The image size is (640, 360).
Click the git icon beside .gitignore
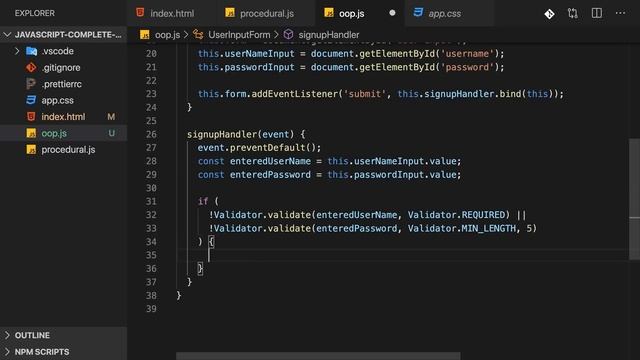point(31,67)
